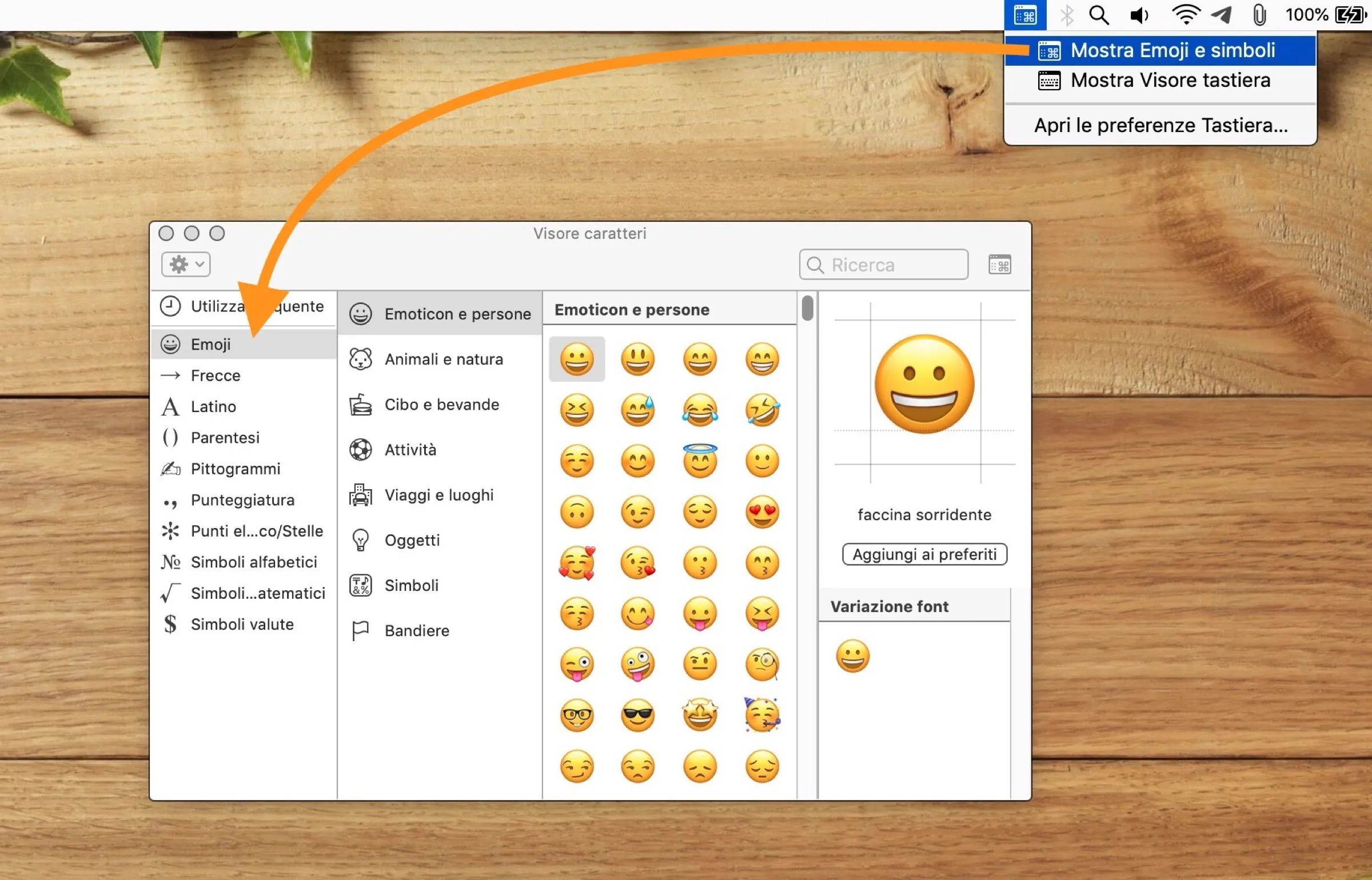Select the heart-eyes emoji in the grid
Image resolution: width=1372 pixels, height=880 pixels.
click(x=761, y=511)
